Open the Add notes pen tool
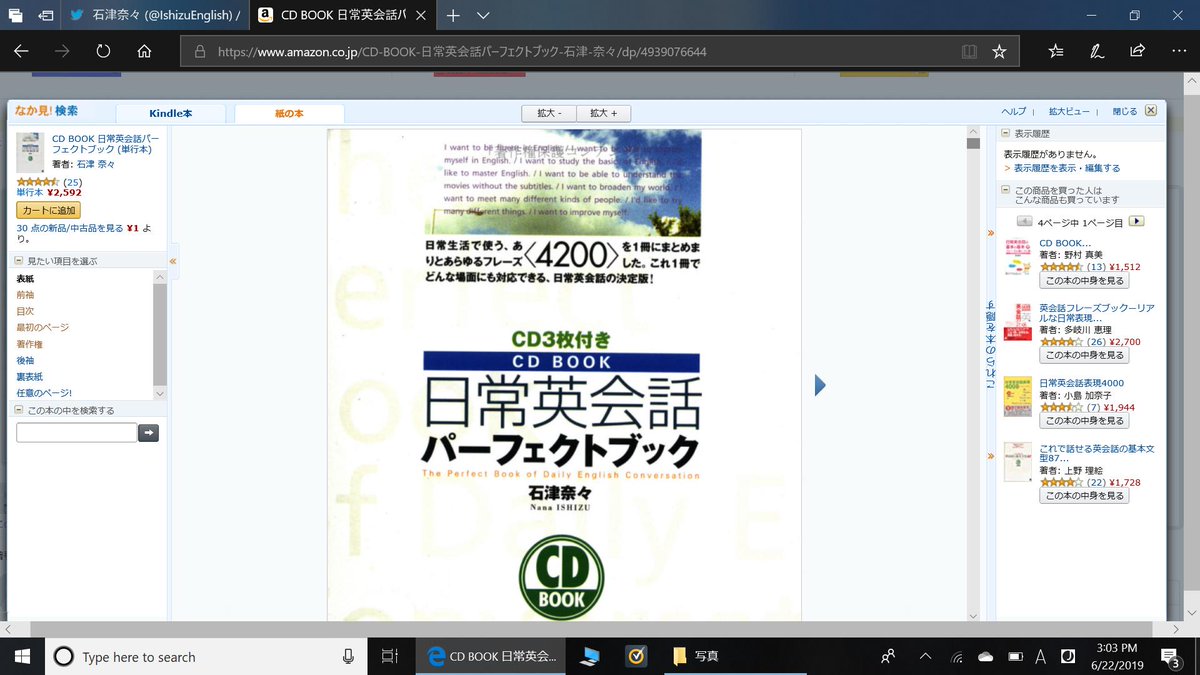Screen dimensions: 1200x675 1097,51
